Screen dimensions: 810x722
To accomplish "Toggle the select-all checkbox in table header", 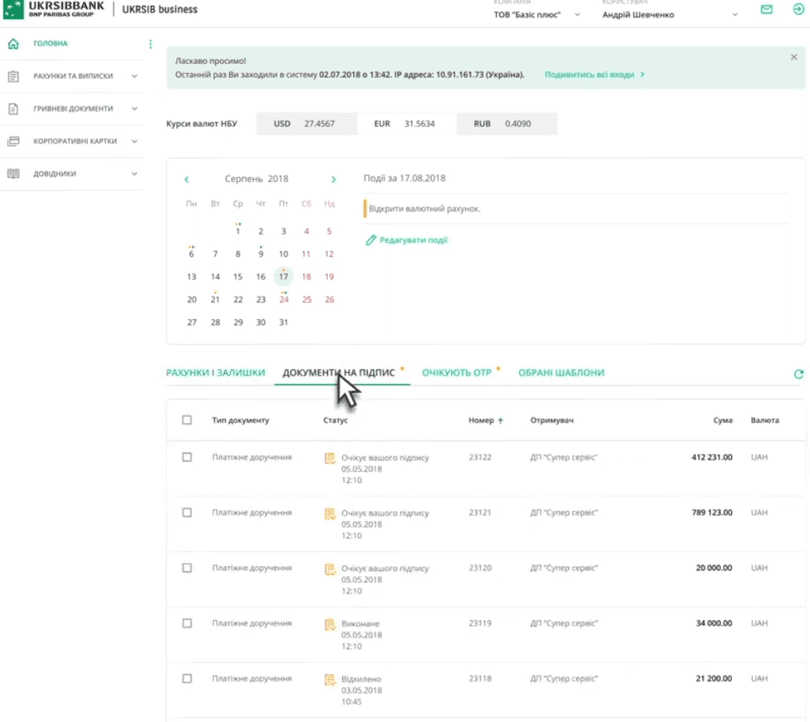I will [187, 420].
